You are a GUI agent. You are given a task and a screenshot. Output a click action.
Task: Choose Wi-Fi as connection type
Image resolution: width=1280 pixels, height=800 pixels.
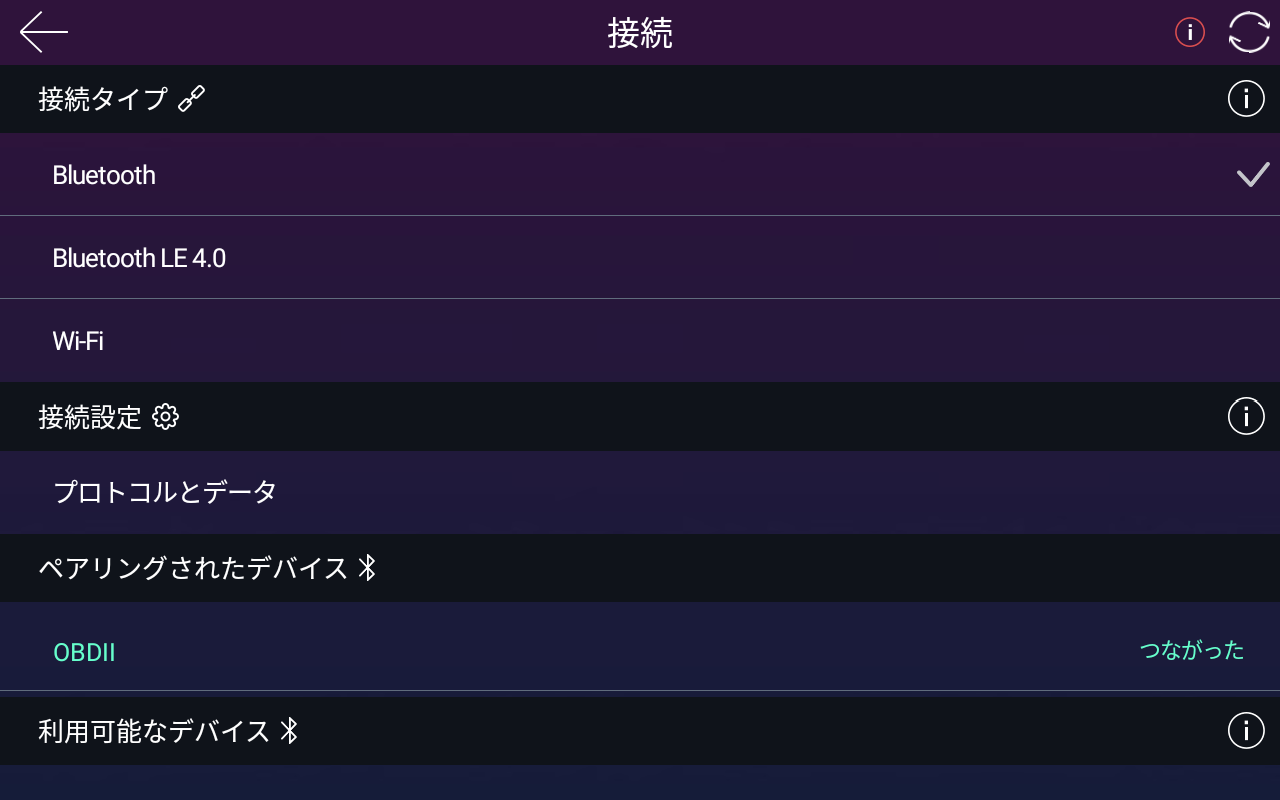point(78,341)
